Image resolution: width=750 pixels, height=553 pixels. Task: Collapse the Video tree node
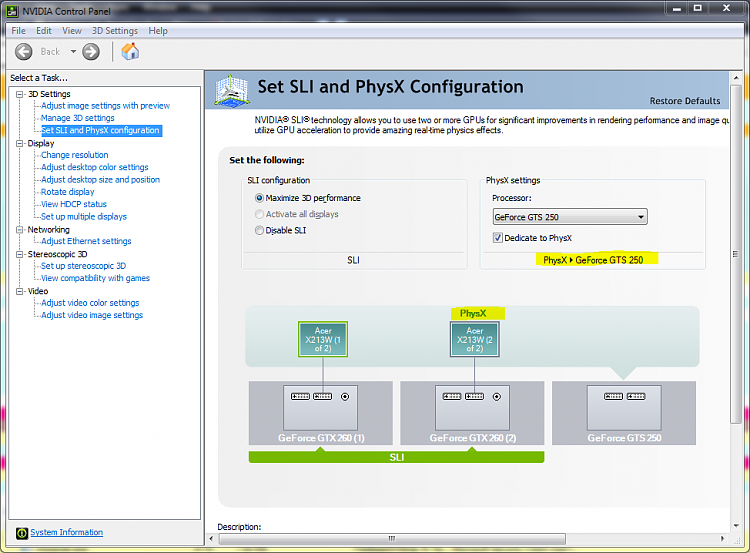pyautogui.click(x=20, y=291)
